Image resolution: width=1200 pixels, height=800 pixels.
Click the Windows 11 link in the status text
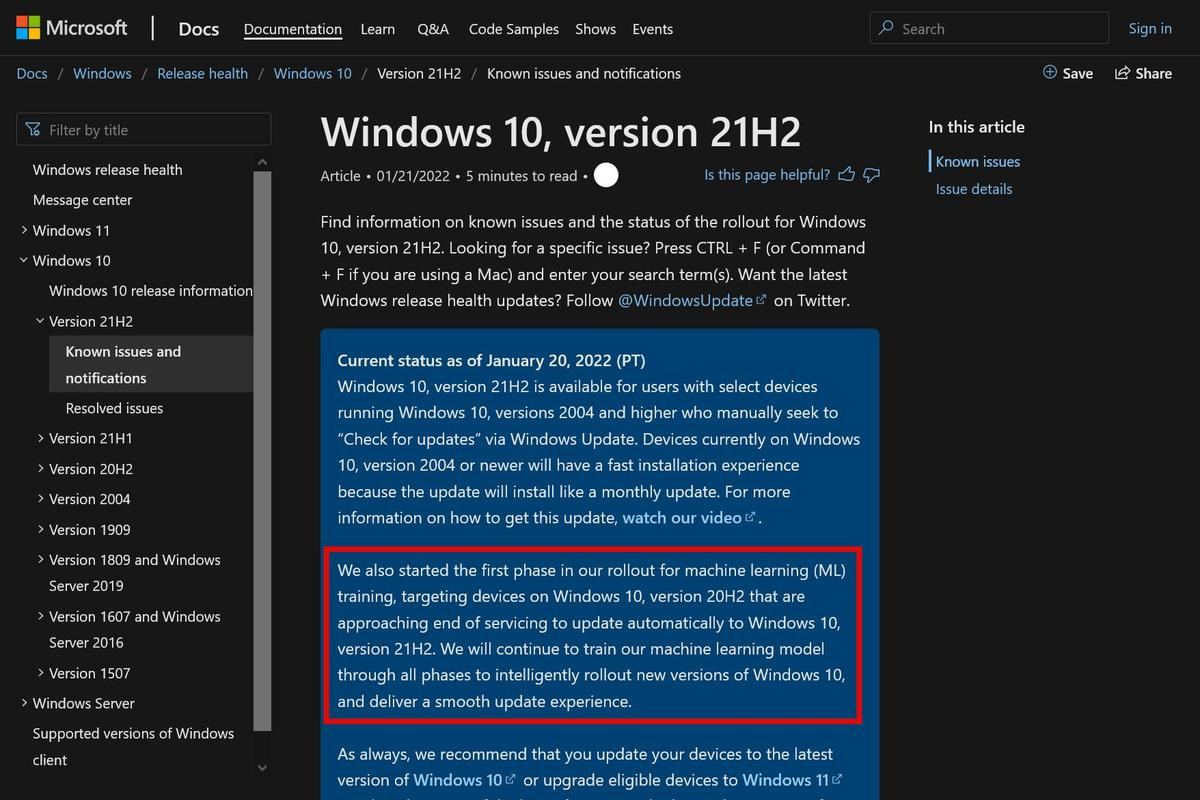point(792,780)
